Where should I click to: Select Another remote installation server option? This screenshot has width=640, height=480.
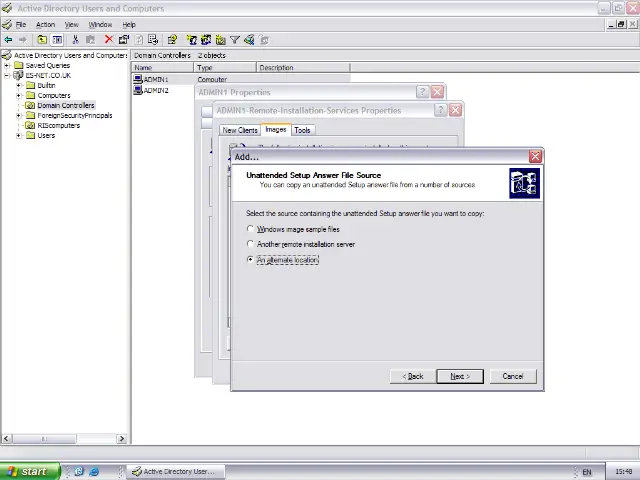(x=250, y=244)
